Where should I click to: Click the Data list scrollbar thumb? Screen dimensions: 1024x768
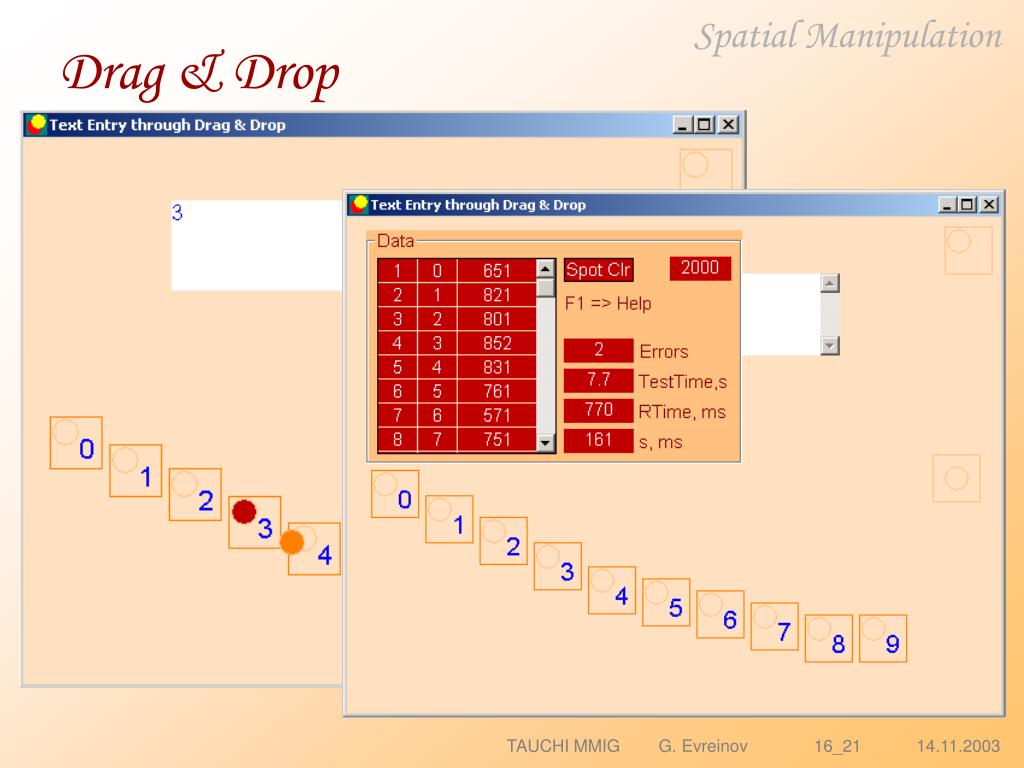pos(546,287)
